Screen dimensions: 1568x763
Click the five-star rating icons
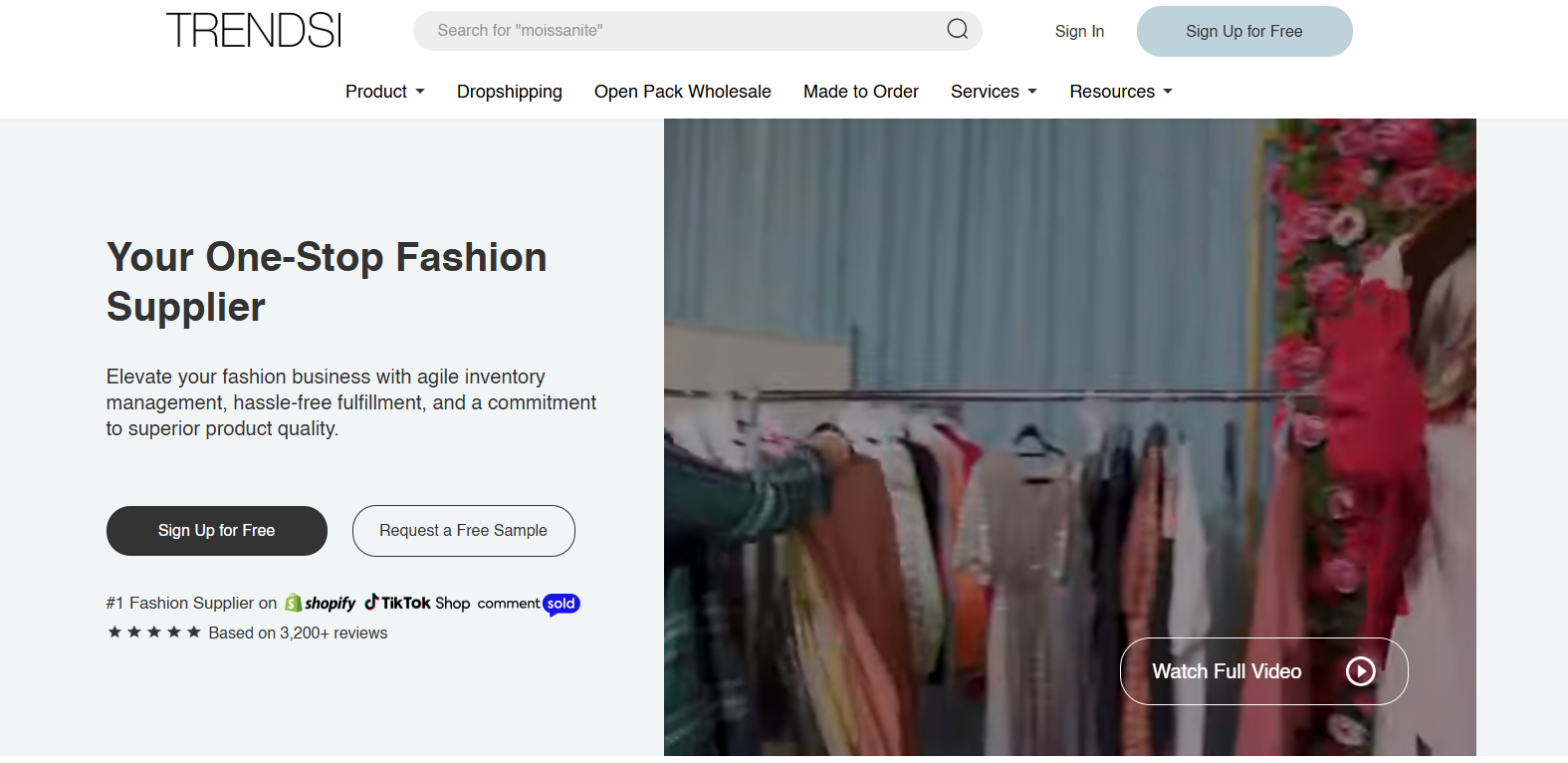pos(154,633)
